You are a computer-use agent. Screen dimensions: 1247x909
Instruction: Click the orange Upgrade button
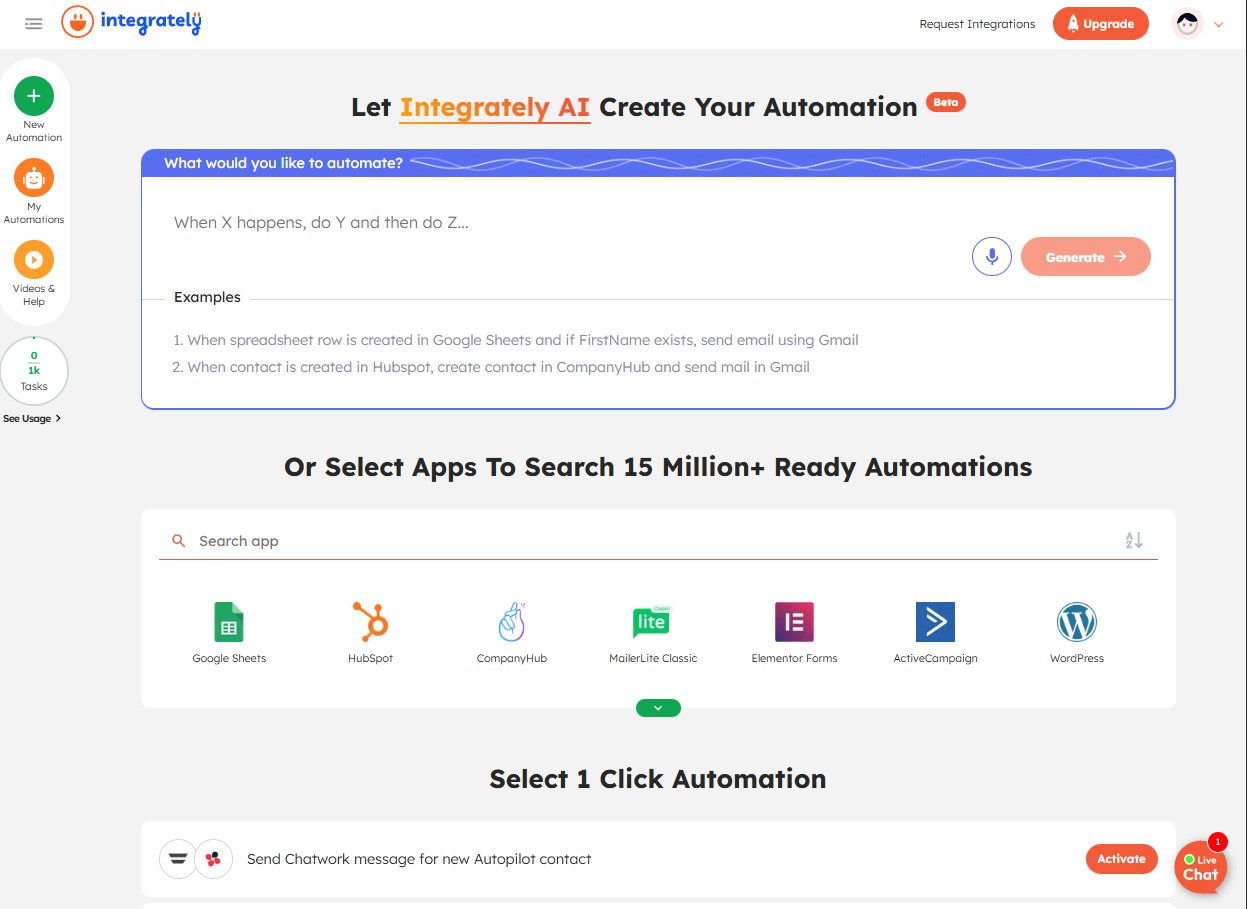(1100, 23)
